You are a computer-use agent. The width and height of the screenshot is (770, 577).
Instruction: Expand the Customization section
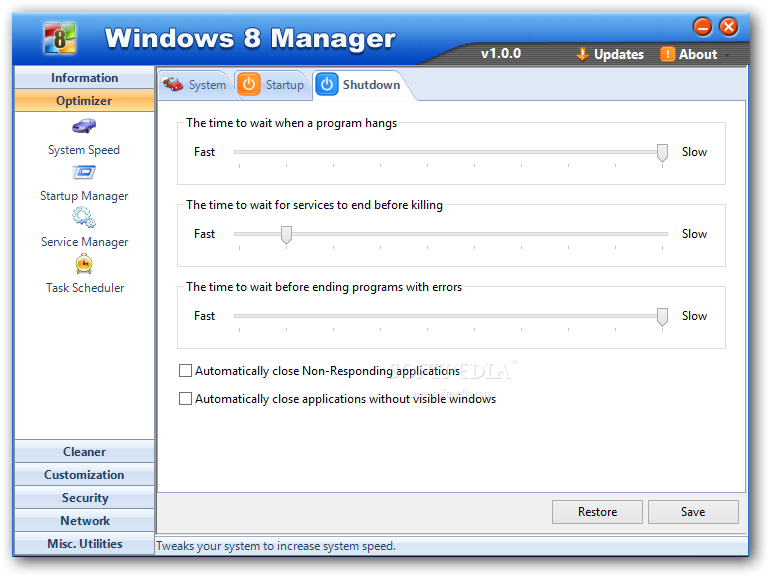(84, 475)
